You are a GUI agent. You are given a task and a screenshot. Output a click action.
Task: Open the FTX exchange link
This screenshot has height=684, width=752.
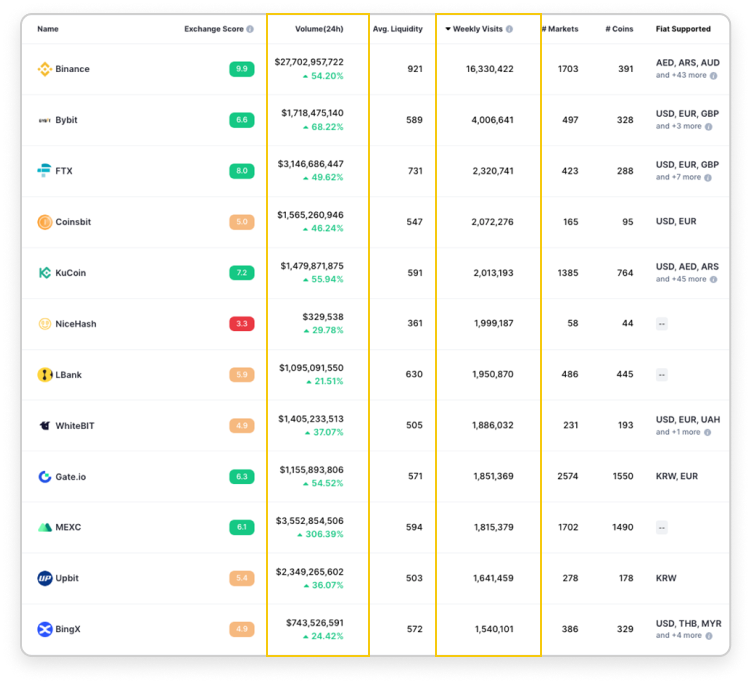click(x=64, y=171)
